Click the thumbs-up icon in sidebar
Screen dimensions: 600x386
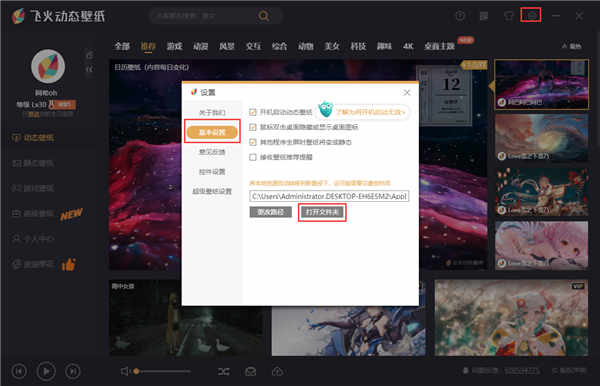68,264
